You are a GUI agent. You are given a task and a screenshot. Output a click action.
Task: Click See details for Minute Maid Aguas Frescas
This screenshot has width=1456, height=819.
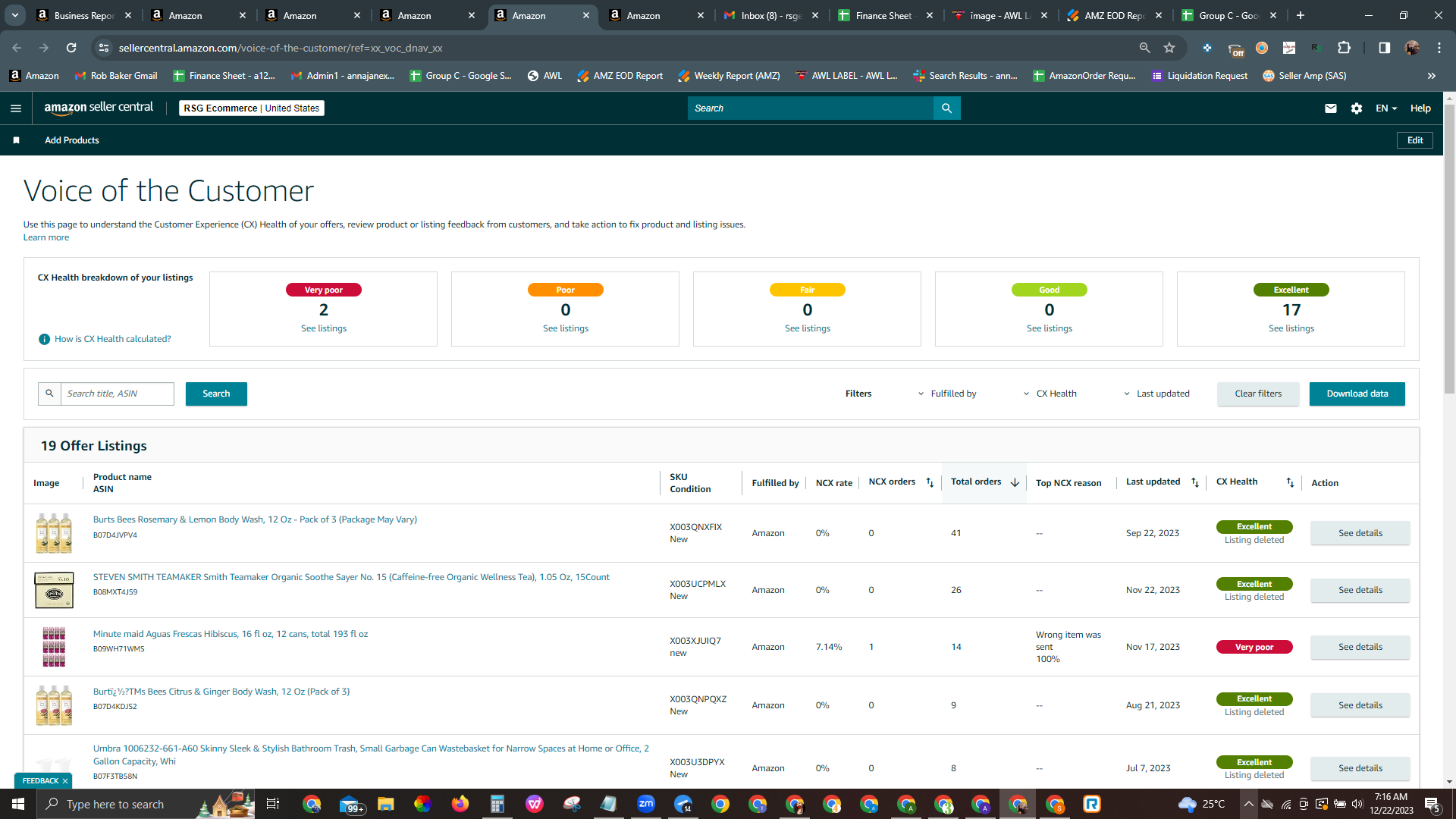point(1360,647)
